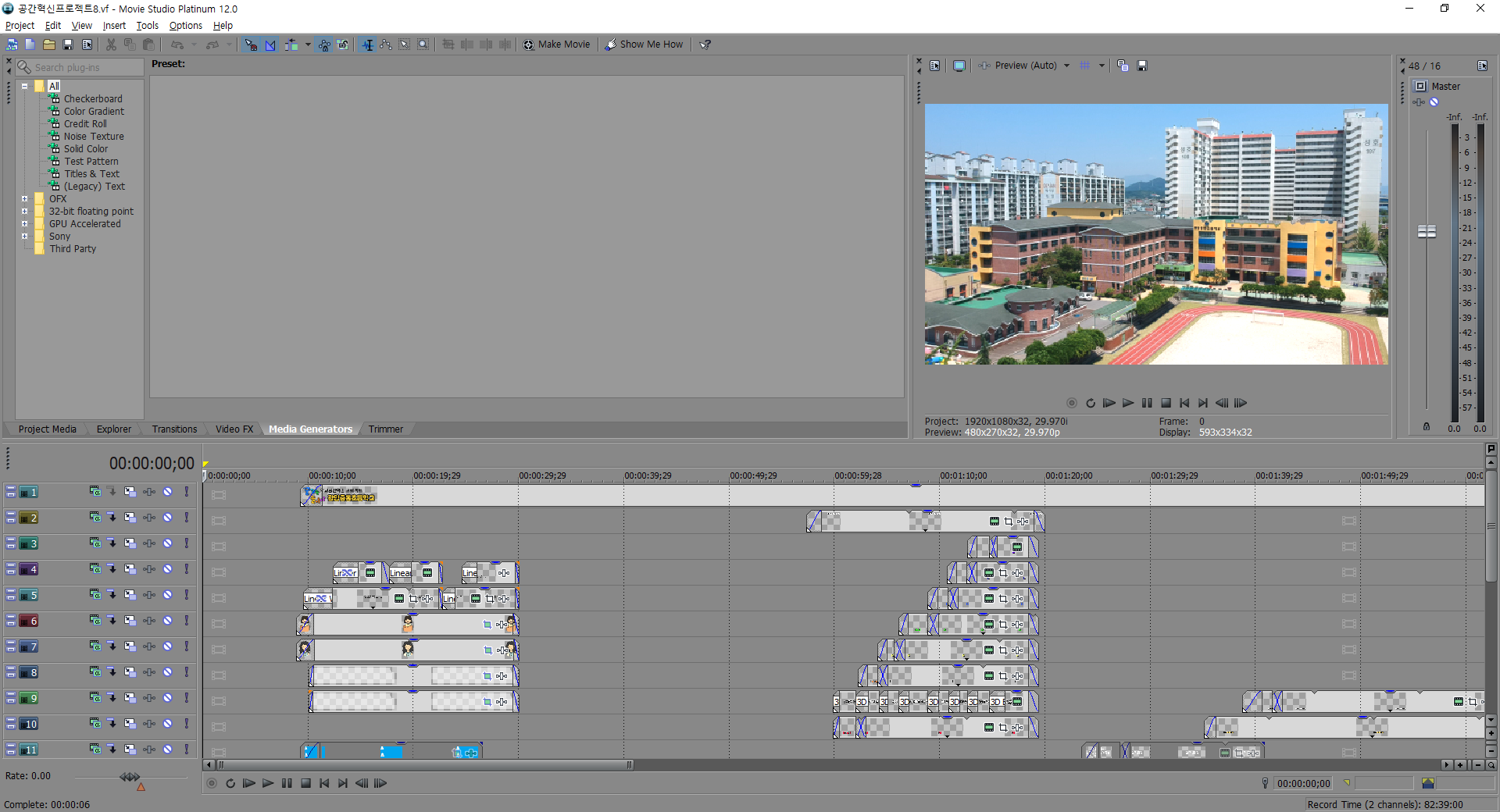
Task: Open track motion on track 4
Action: click(130, 569)
